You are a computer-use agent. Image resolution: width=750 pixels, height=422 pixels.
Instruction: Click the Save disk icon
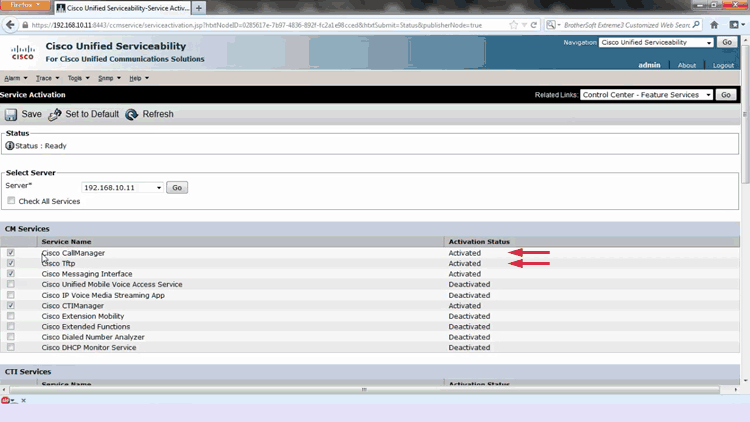click(x=11, y=114)
